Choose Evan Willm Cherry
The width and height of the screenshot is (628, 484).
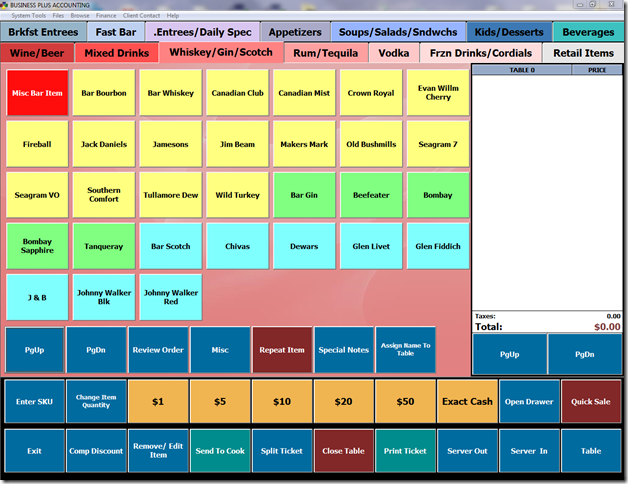[438, 93]
